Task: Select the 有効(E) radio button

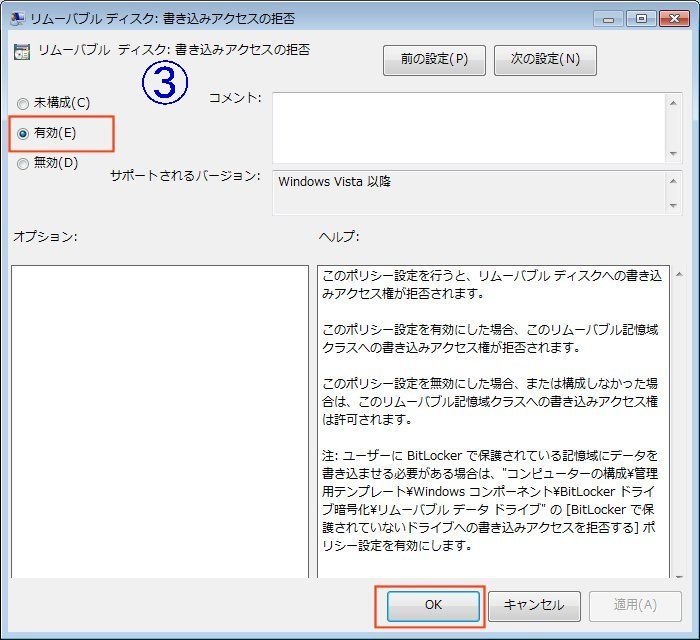Action: click(23, 134)
